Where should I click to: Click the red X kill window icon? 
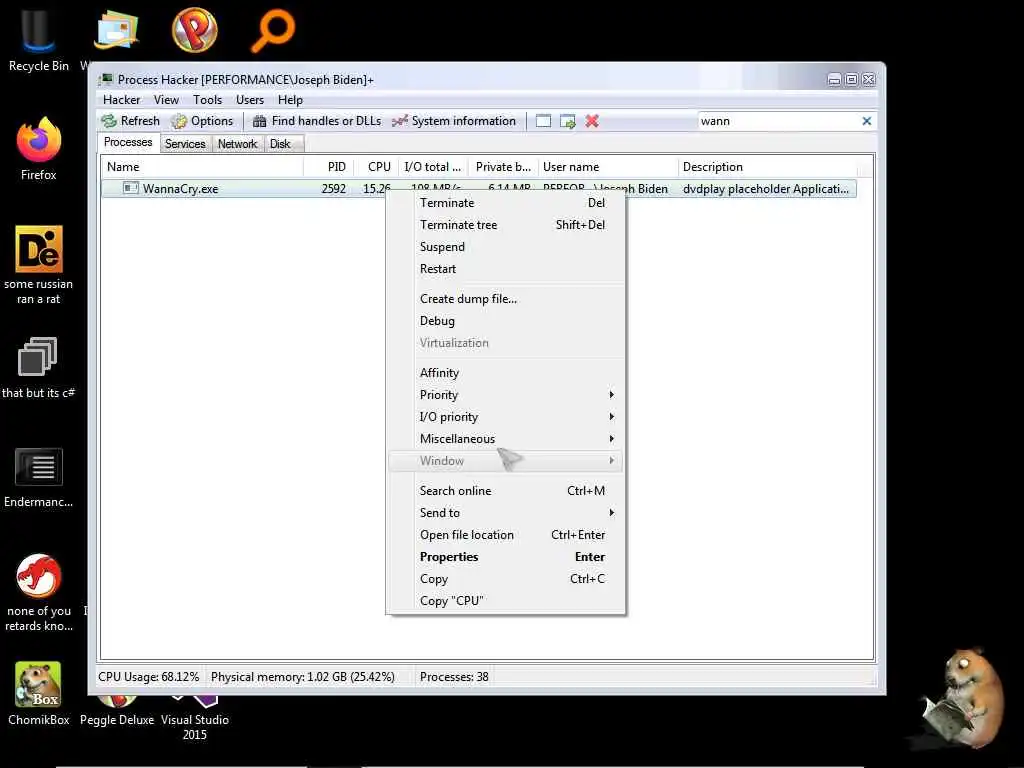click(x=592, y=121)
